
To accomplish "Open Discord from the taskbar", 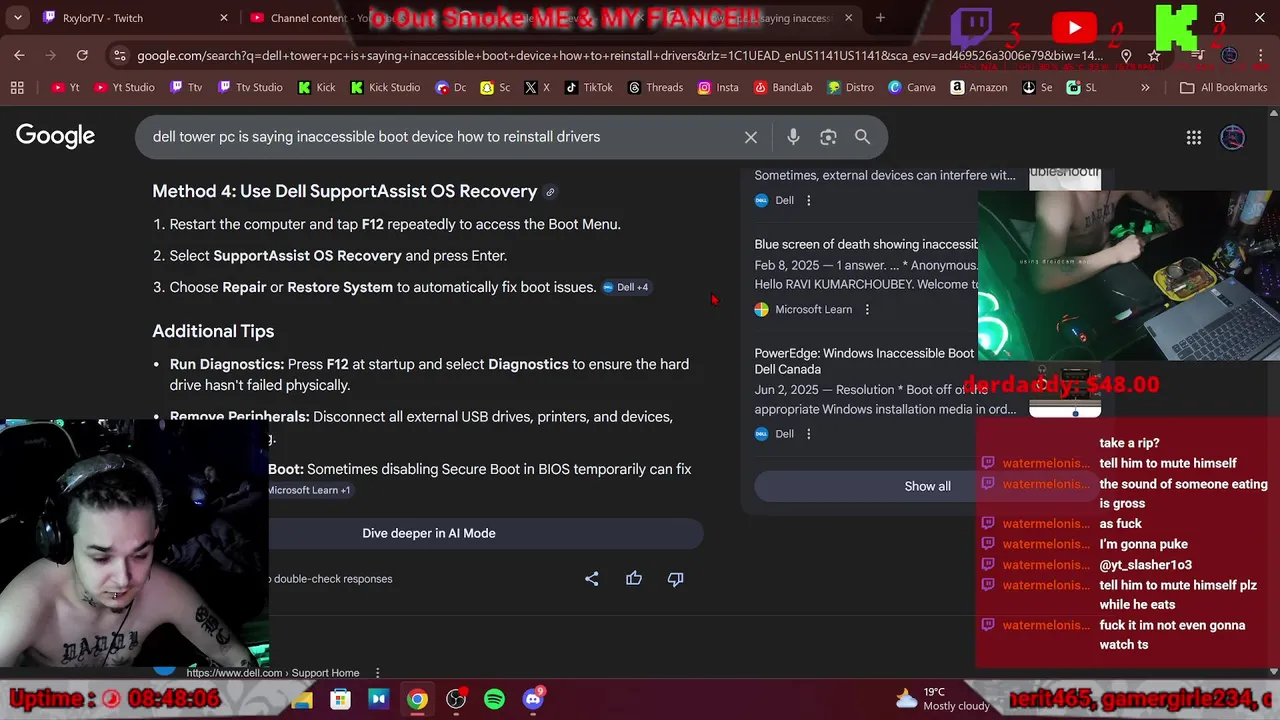I will 533,699.
